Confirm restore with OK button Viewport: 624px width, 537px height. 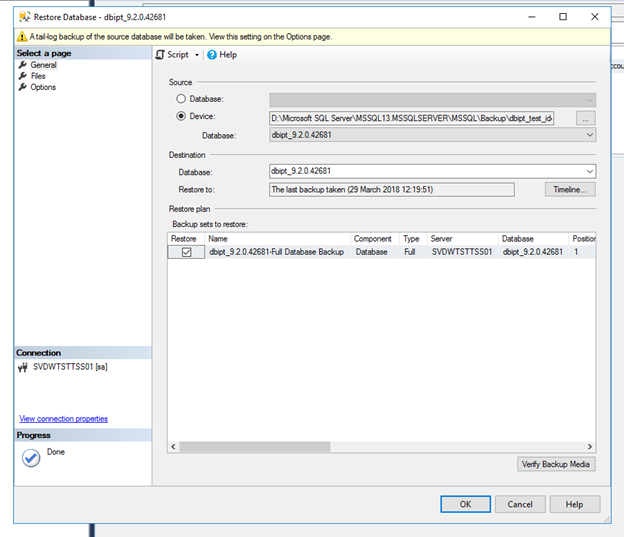coord(465,504)
